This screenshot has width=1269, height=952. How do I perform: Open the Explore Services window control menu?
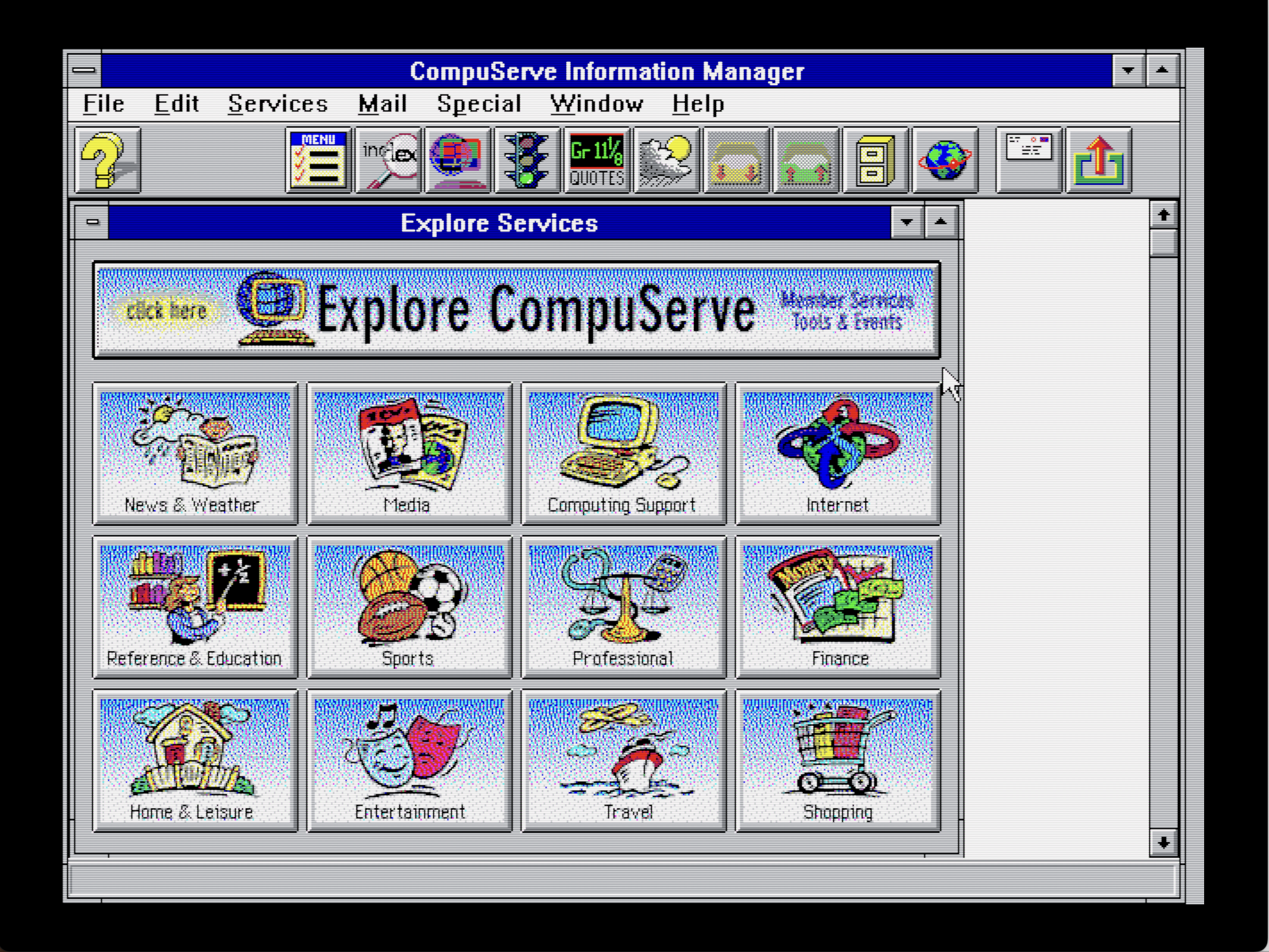pyautogui.click(x=92, y=223)
